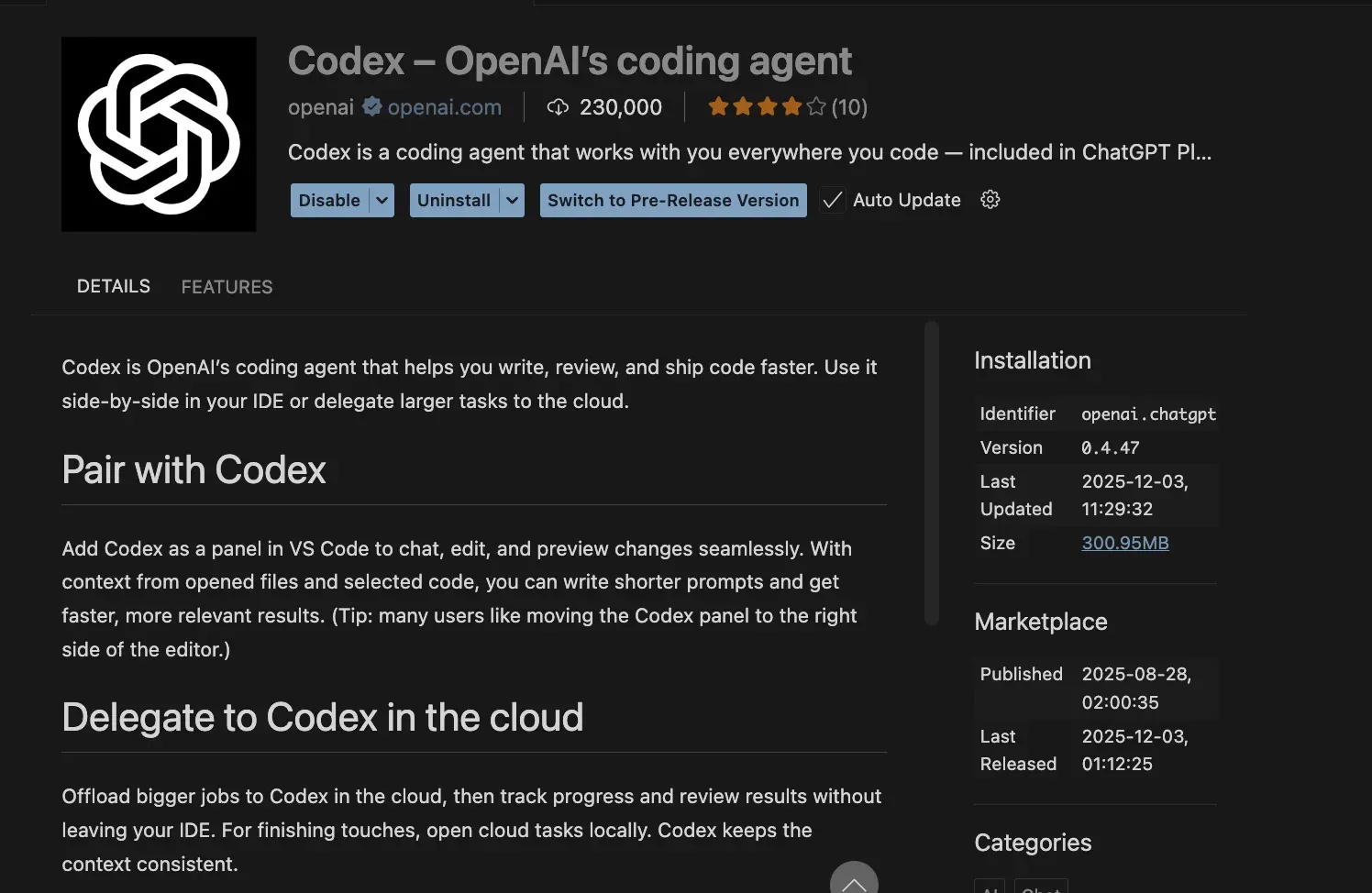Click the openai publisher name
Screen dimensions: 1372x893
click(320, 107)
